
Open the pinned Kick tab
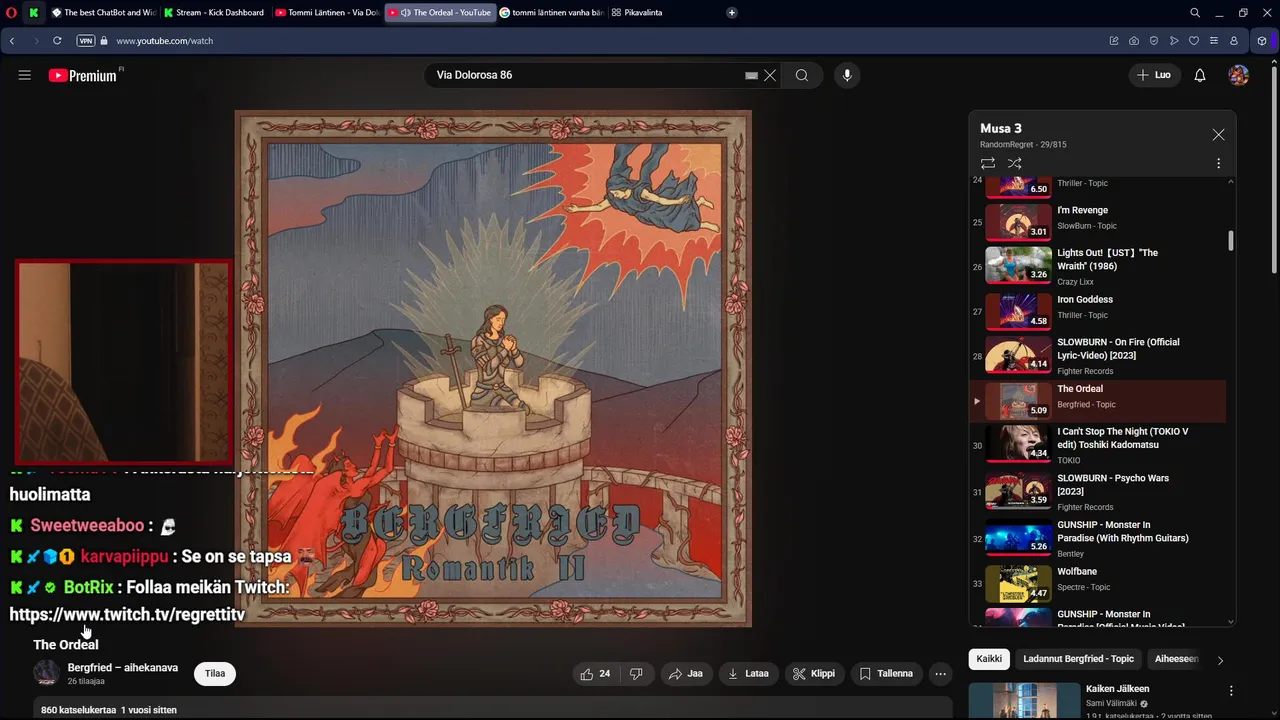coord(34,13)
